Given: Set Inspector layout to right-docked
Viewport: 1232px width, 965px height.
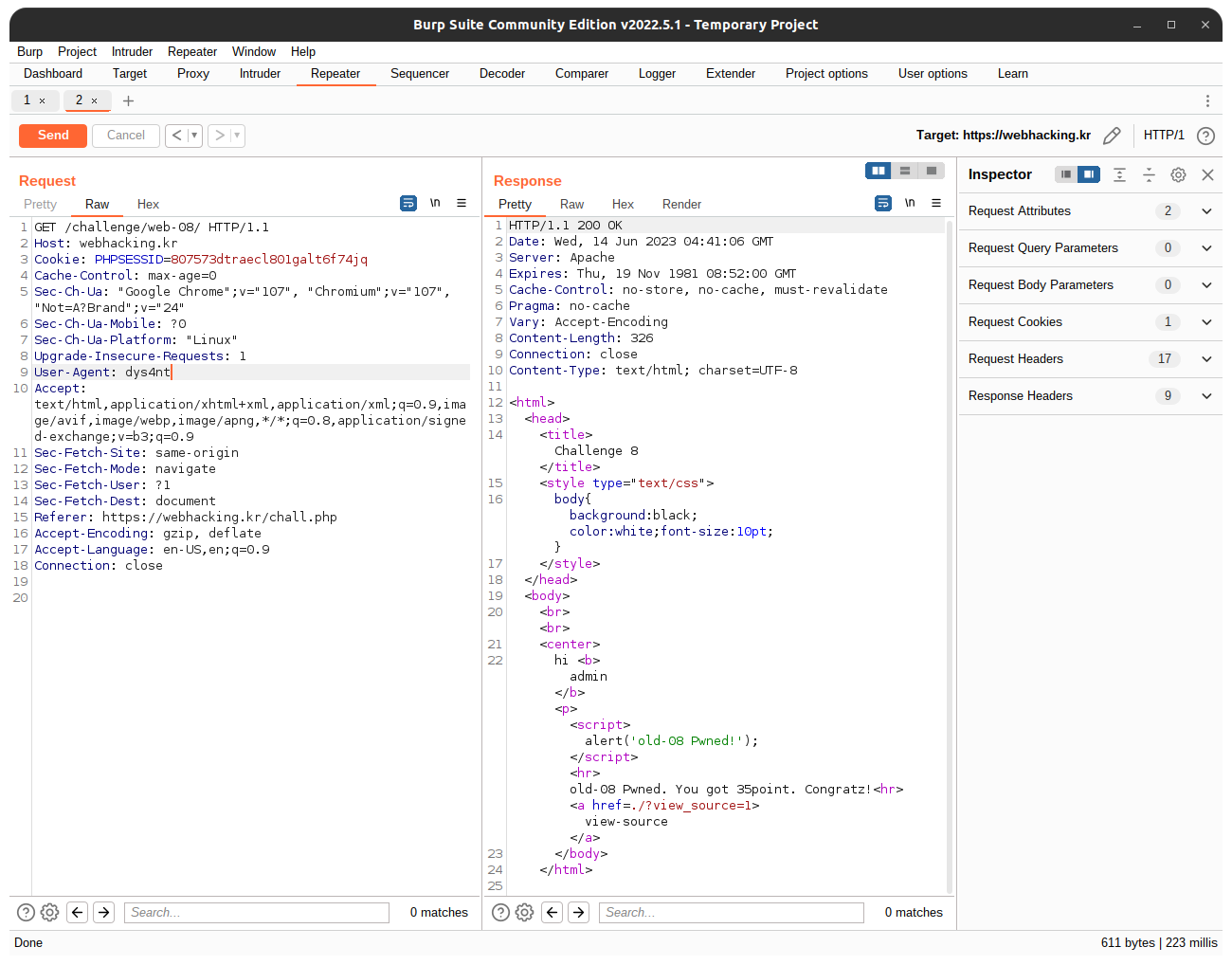Looking at the screenshot, I should (x=1089, y=174).
